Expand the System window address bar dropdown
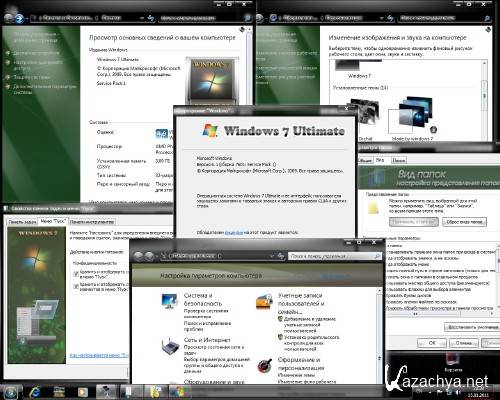This screenshot has width=500, height=400. click(142, 18)
